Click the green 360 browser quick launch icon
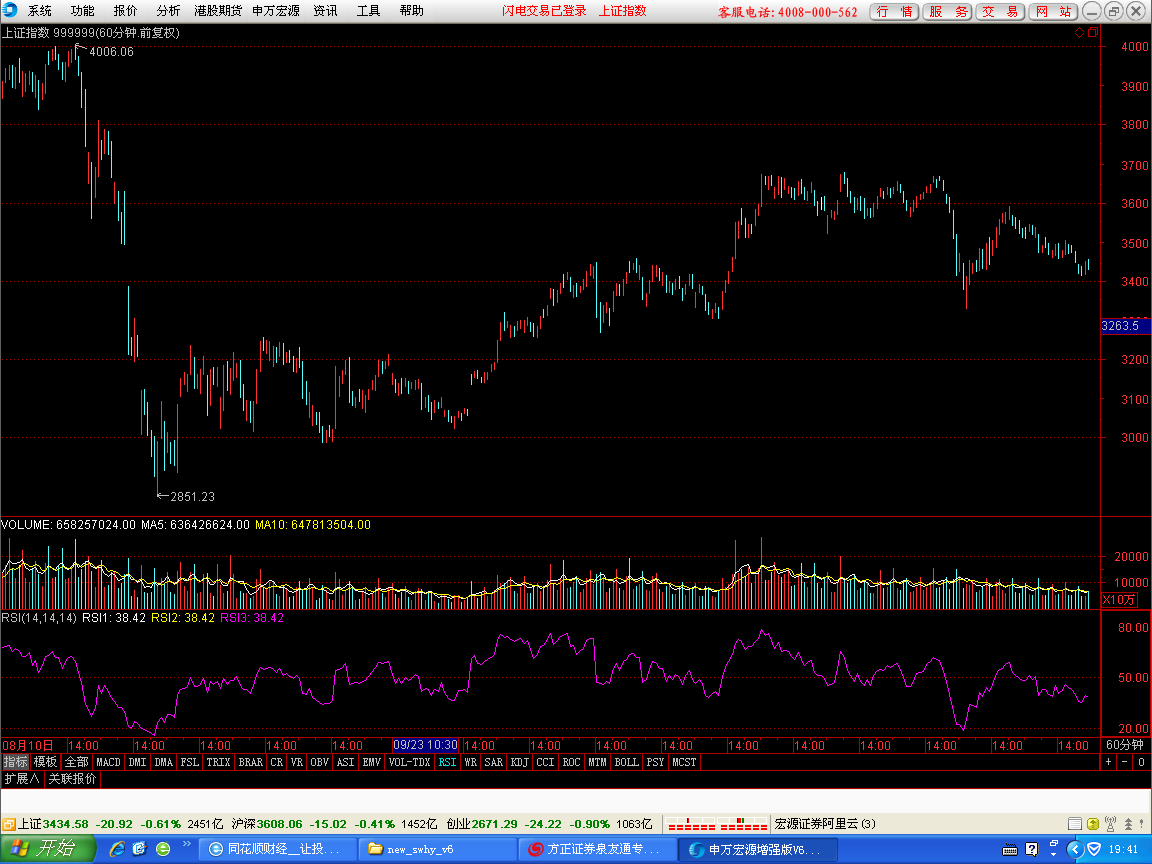Image resolution: width=1152 pixels, height=864 pixels. (x=163, y=849)
